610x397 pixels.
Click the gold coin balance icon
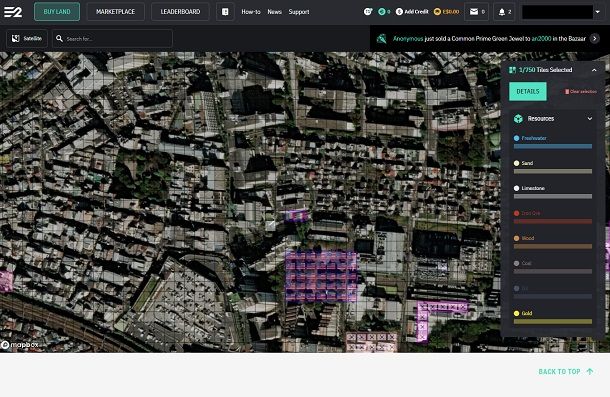pos(437,12)
